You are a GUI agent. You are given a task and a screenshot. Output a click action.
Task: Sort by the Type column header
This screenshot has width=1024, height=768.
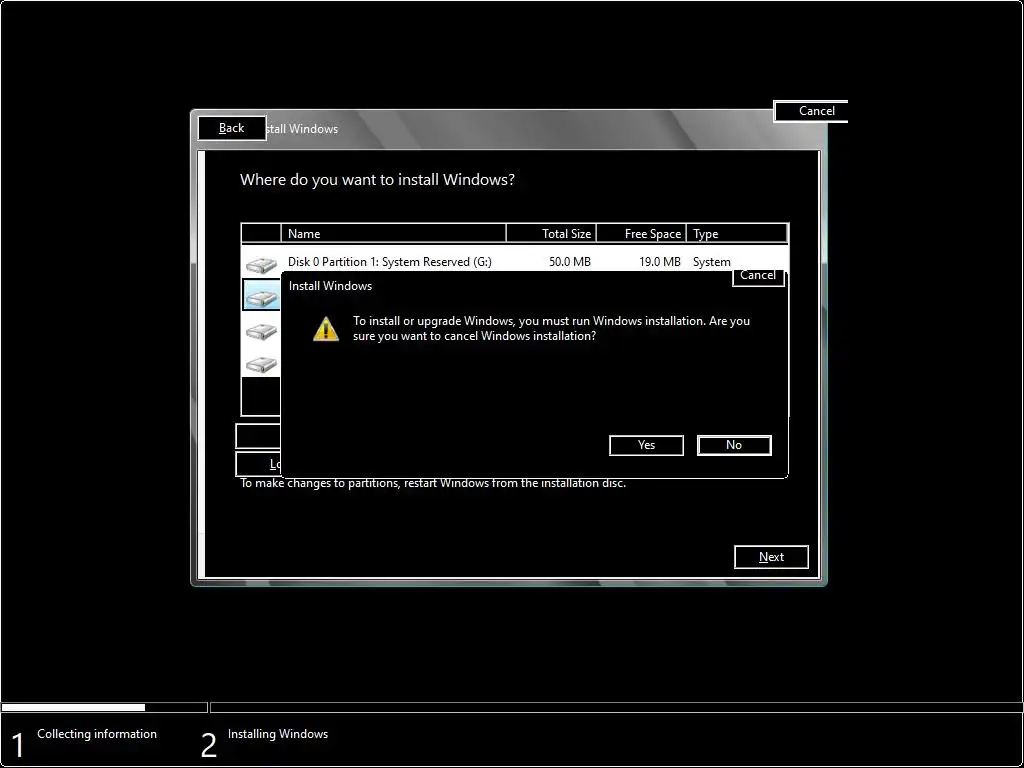click(737, 233)
